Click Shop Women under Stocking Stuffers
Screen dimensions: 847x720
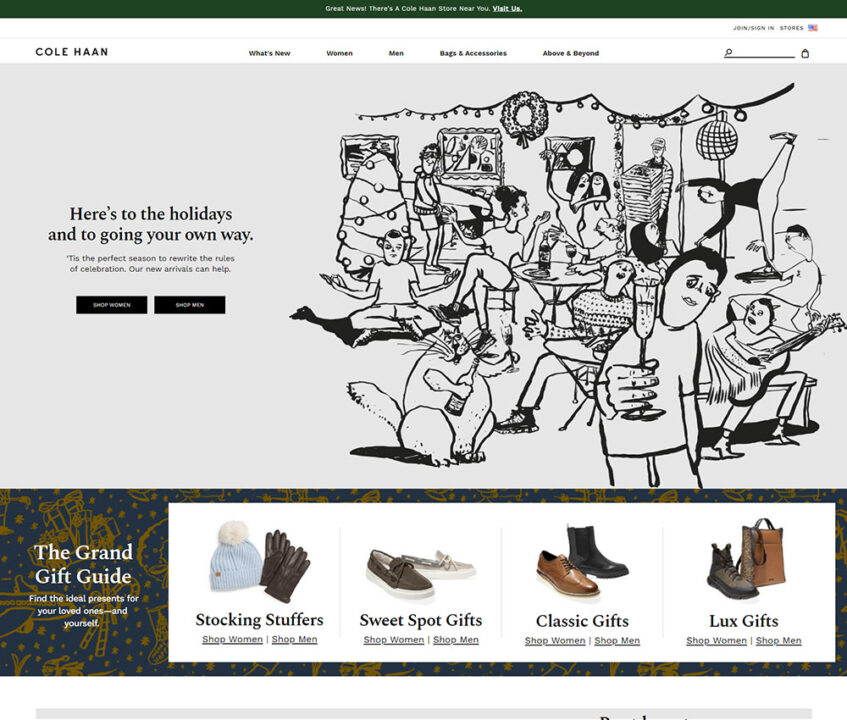coord(231,638)
